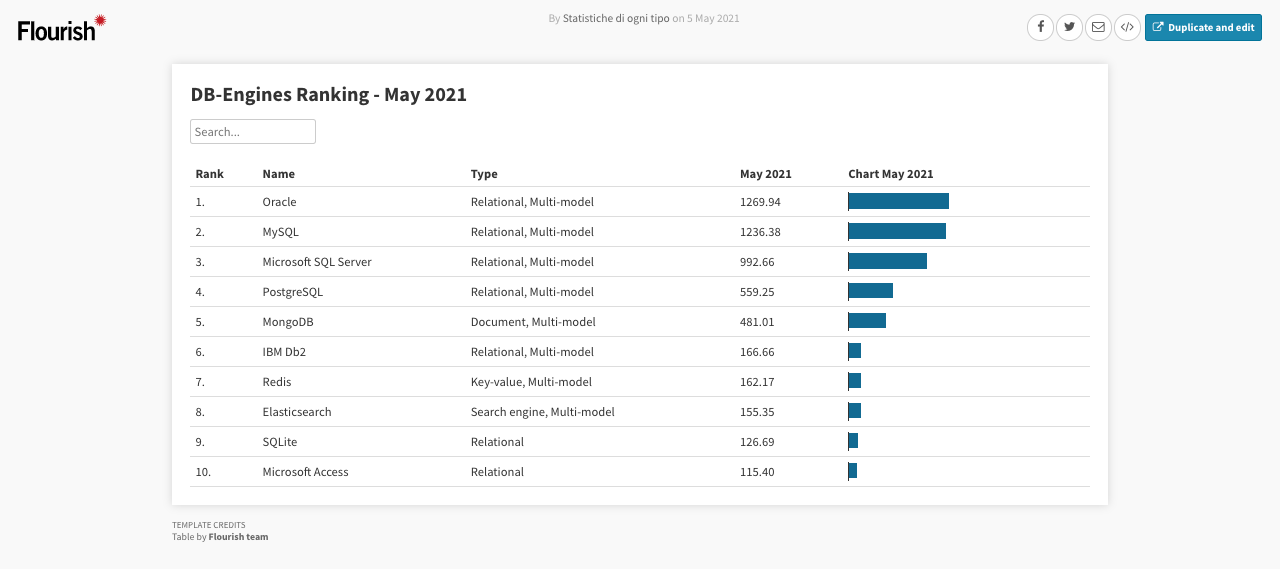Click rank number 5. cell

200,322
